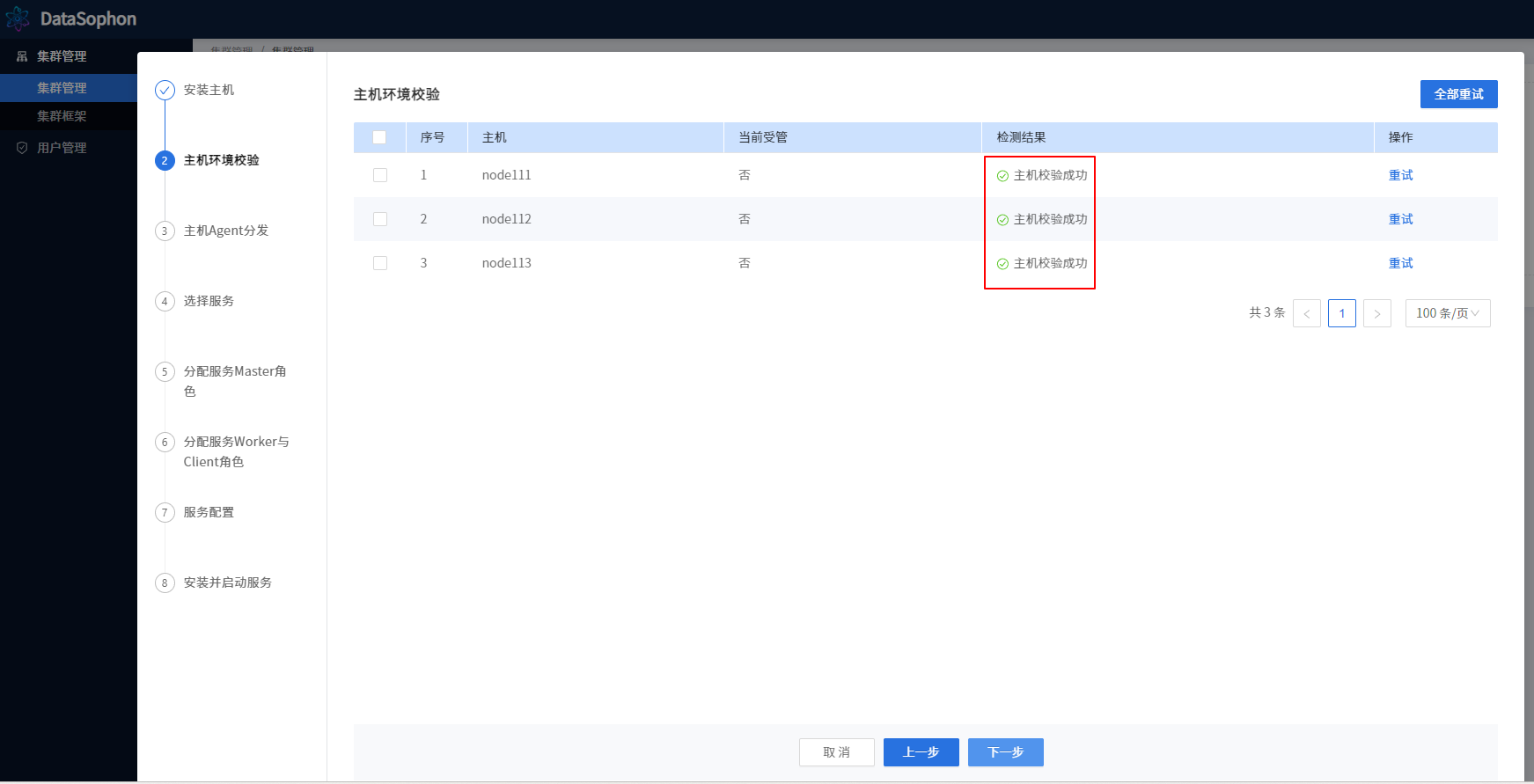Click step 3 circle 主机Agent分发
This screenshot has width=1534, height=784.
pos(165,231)
